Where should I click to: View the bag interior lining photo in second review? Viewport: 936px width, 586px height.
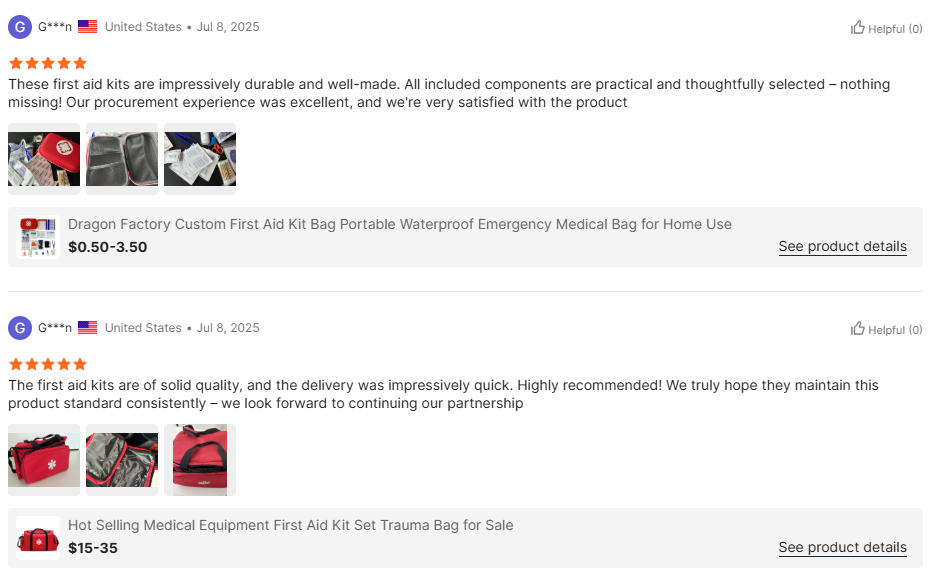122,460
